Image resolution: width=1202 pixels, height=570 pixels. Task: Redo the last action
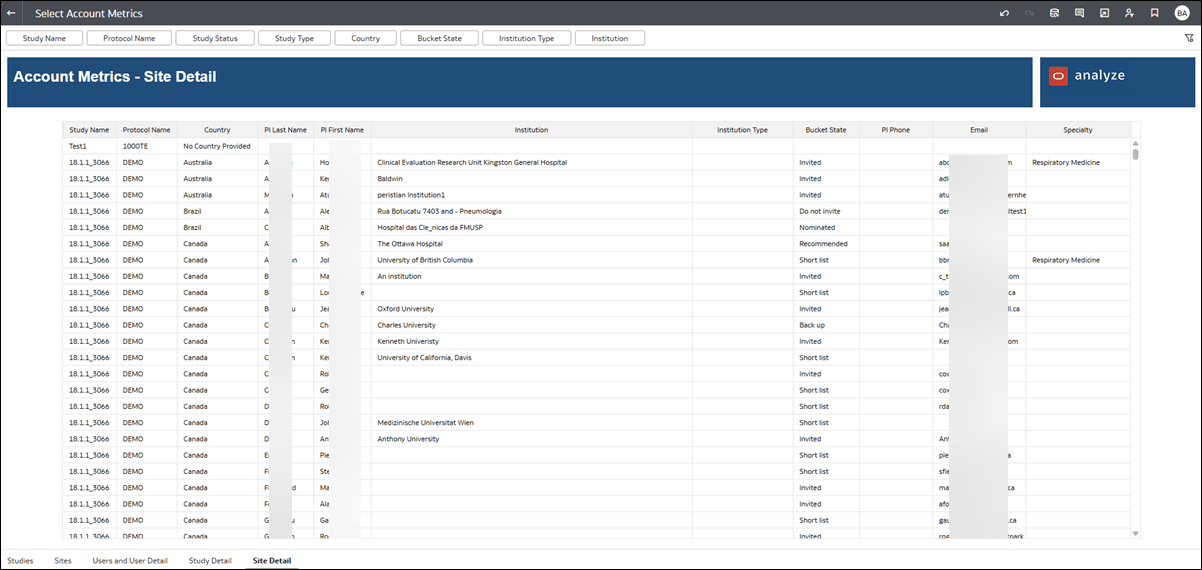1029,13
